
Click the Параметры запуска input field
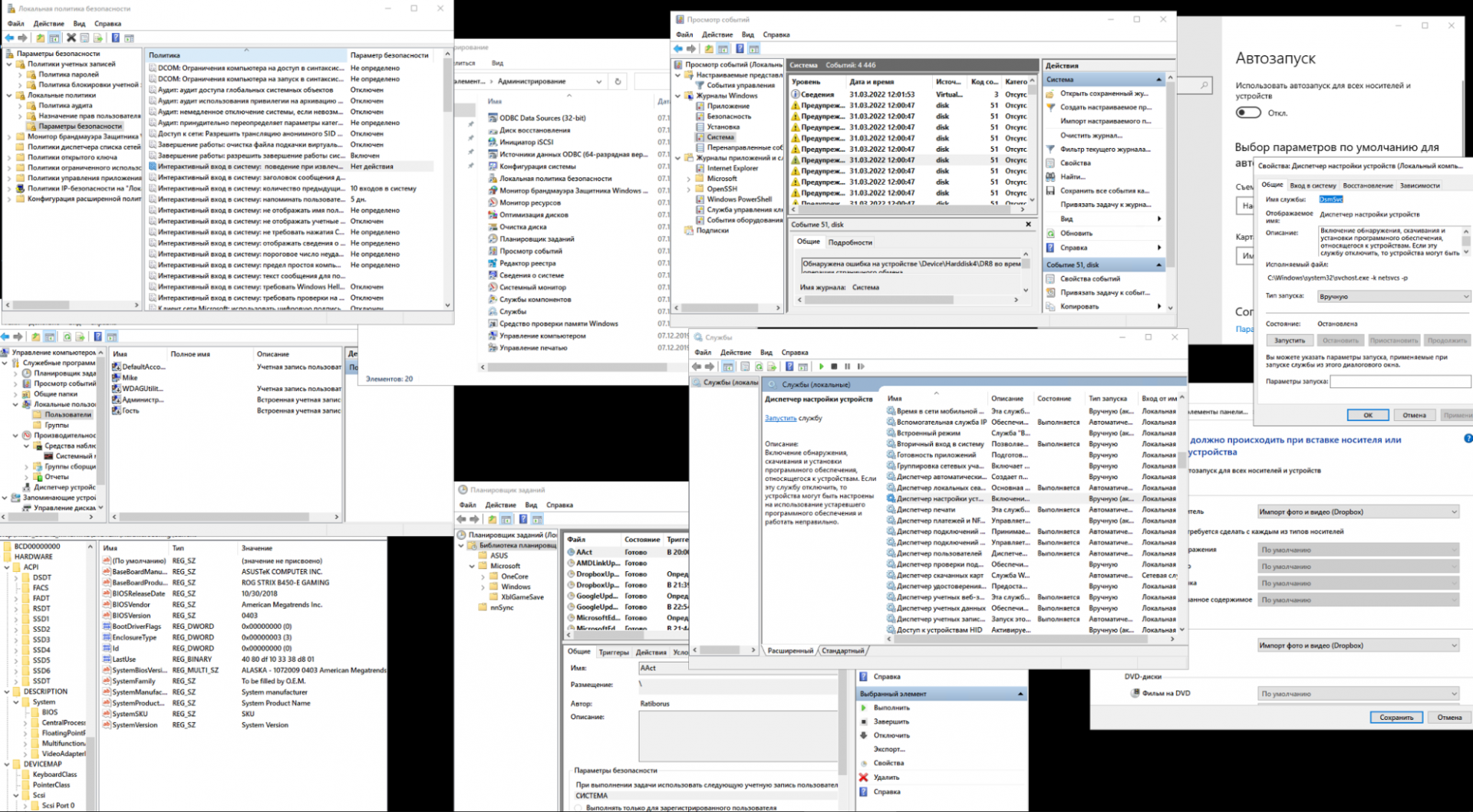[1399, 381]
